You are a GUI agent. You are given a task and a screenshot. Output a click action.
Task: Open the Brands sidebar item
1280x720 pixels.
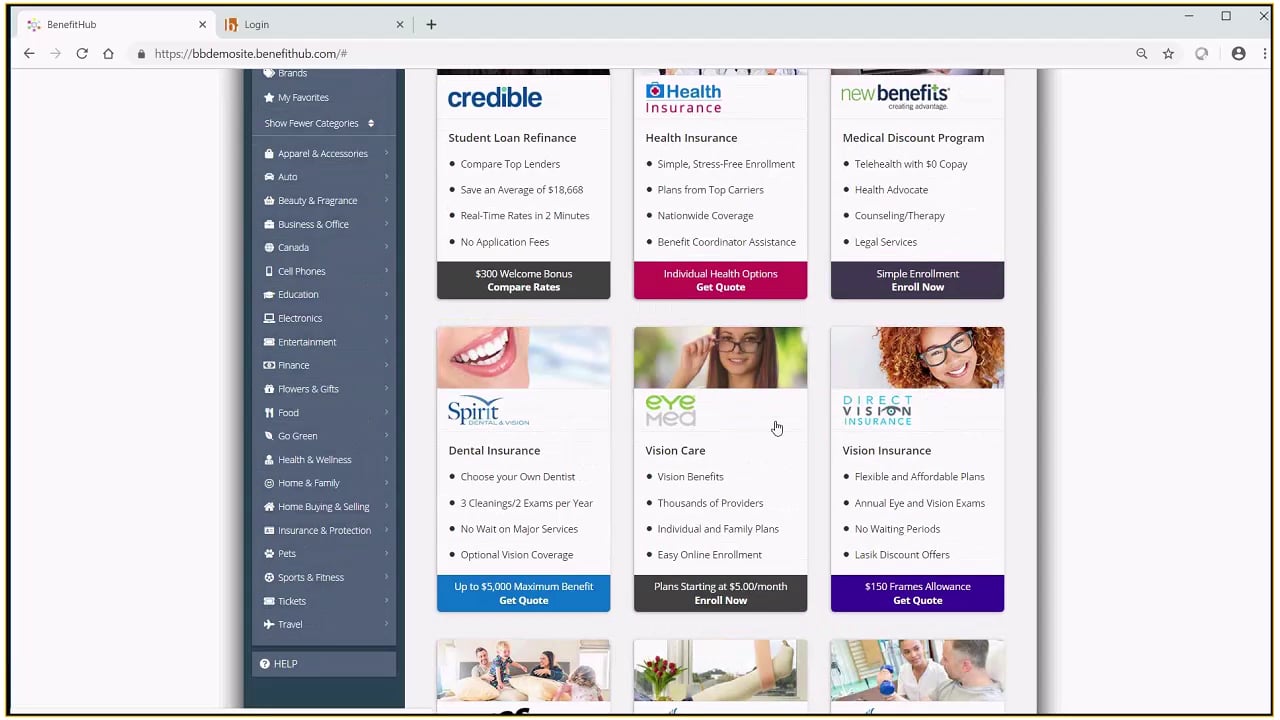pyautogui.click(x=292, y=74)
